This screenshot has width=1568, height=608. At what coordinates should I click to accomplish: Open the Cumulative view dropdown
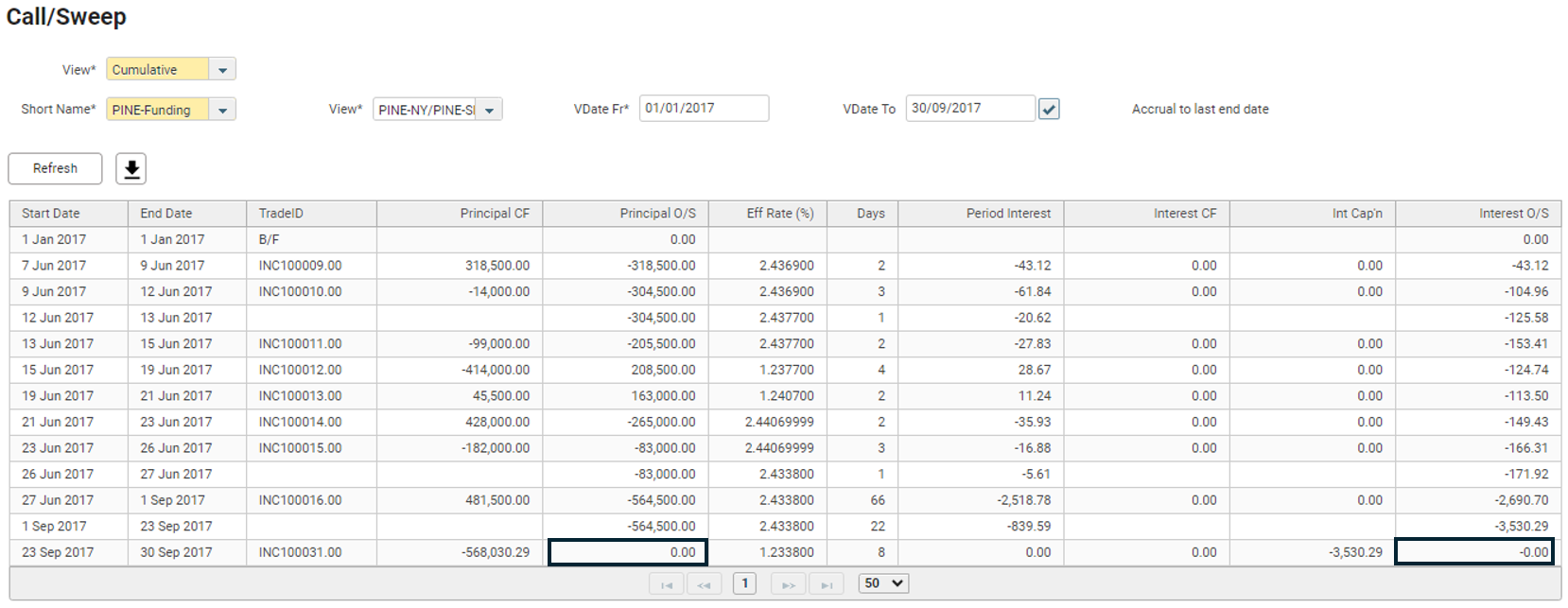(x=222, y=70)
